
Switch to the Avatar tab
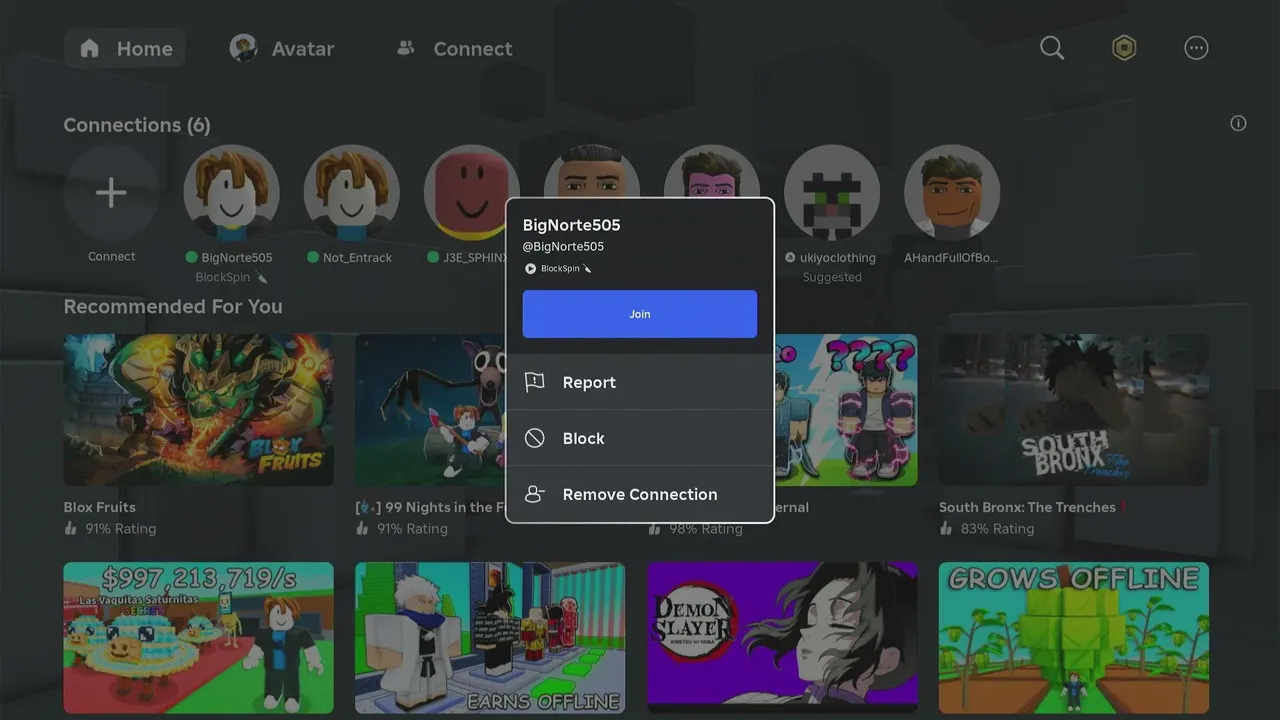click(282, 48)
